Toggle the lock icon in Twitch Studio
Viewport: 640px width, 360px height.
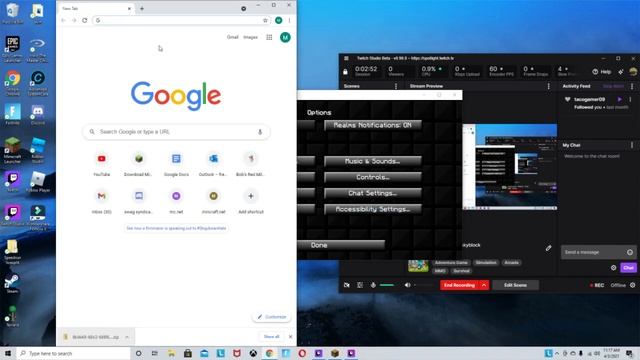(345, 72)
